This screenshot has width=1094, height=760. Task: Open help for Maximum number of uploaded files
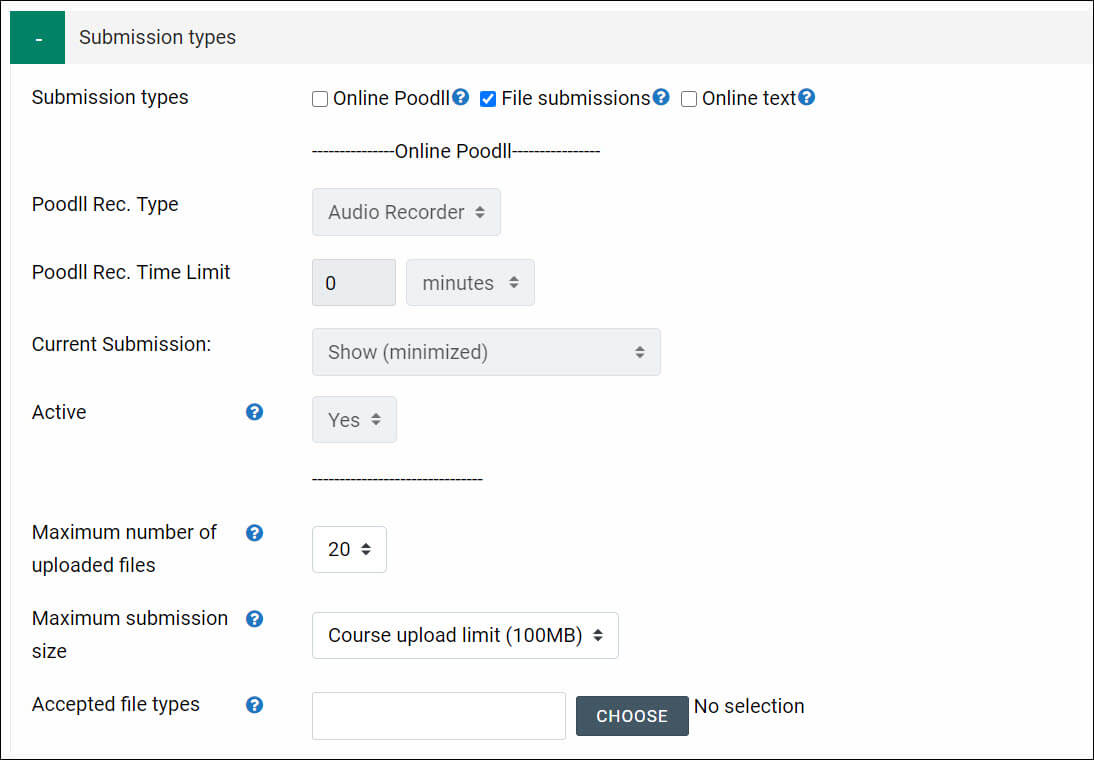pos(255,533)
